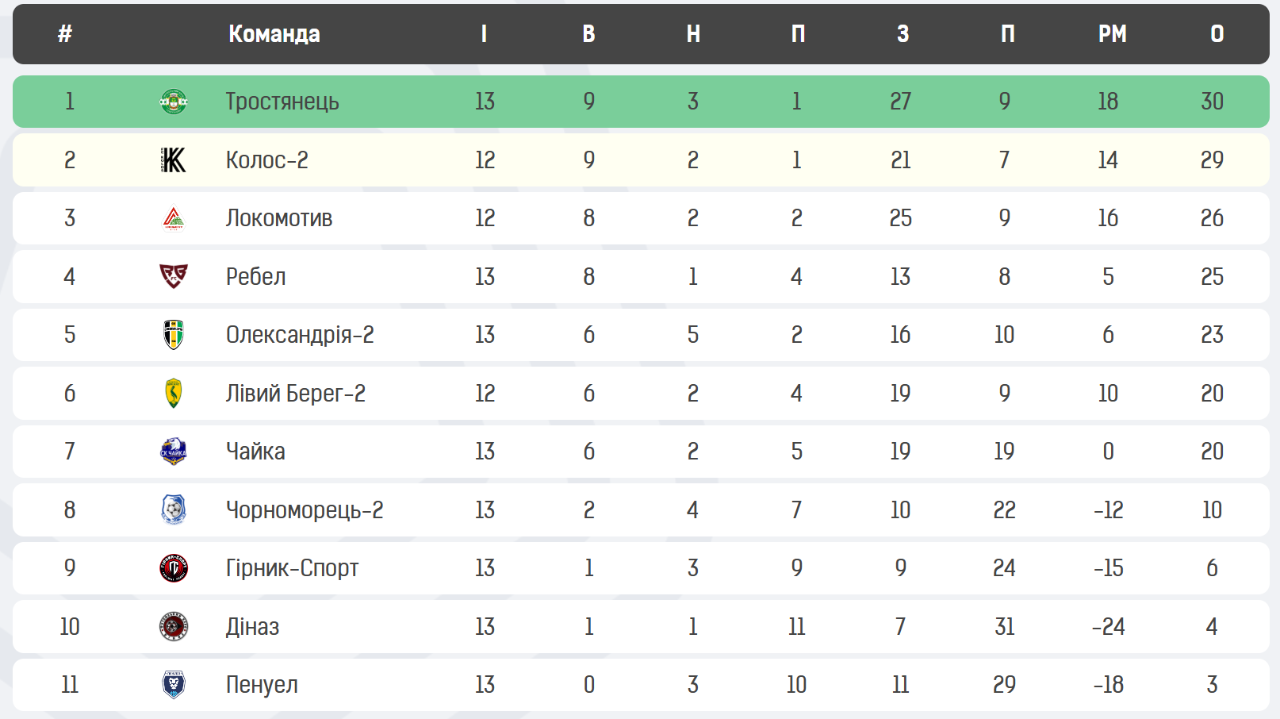
Task: Click the Команда column header
Action: 274,34
